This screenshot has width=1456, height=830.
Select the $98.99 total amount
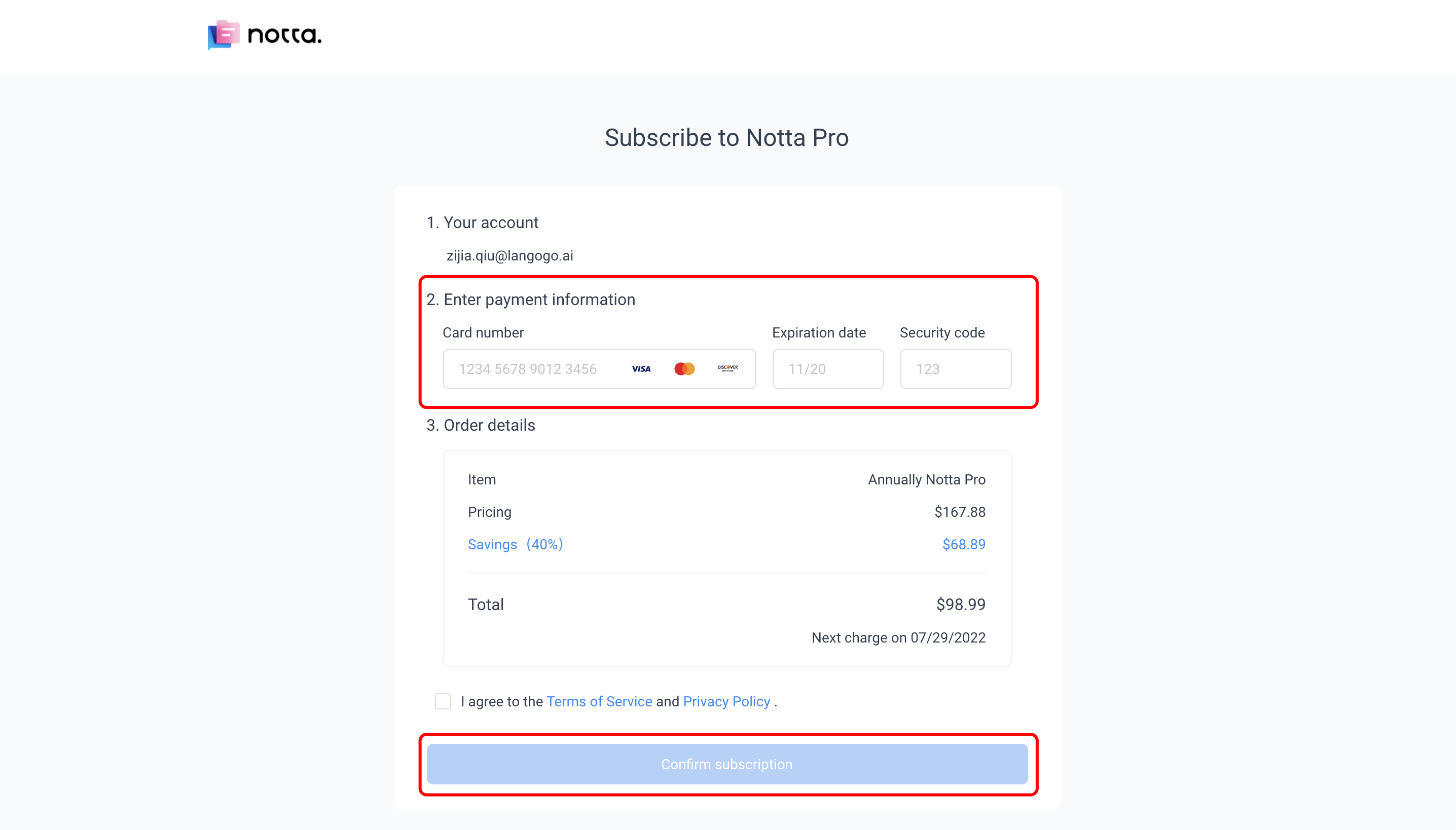click(961, 604)
